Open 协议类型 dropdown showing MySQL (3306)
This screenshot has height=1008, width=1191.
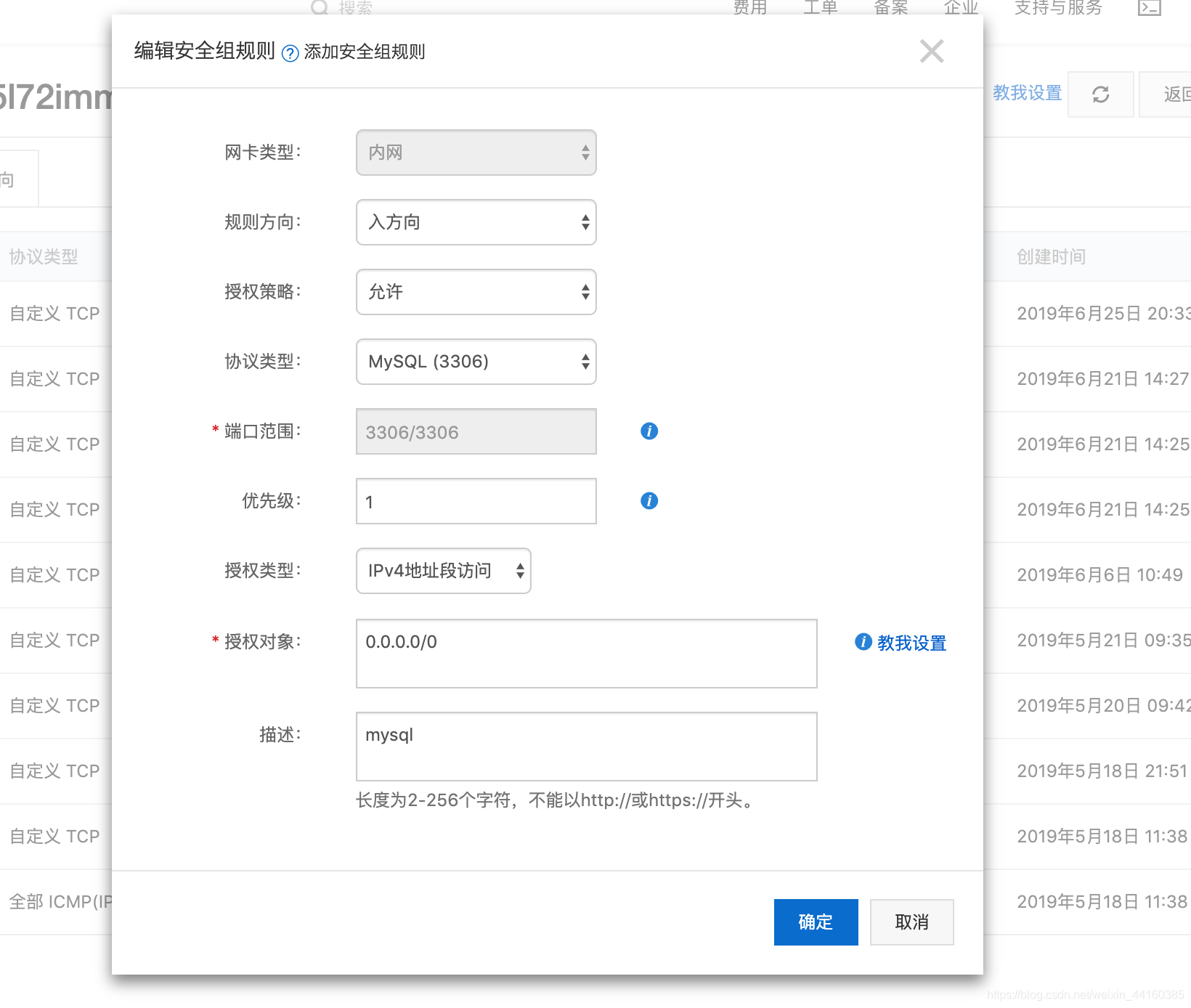pos(476,362)
